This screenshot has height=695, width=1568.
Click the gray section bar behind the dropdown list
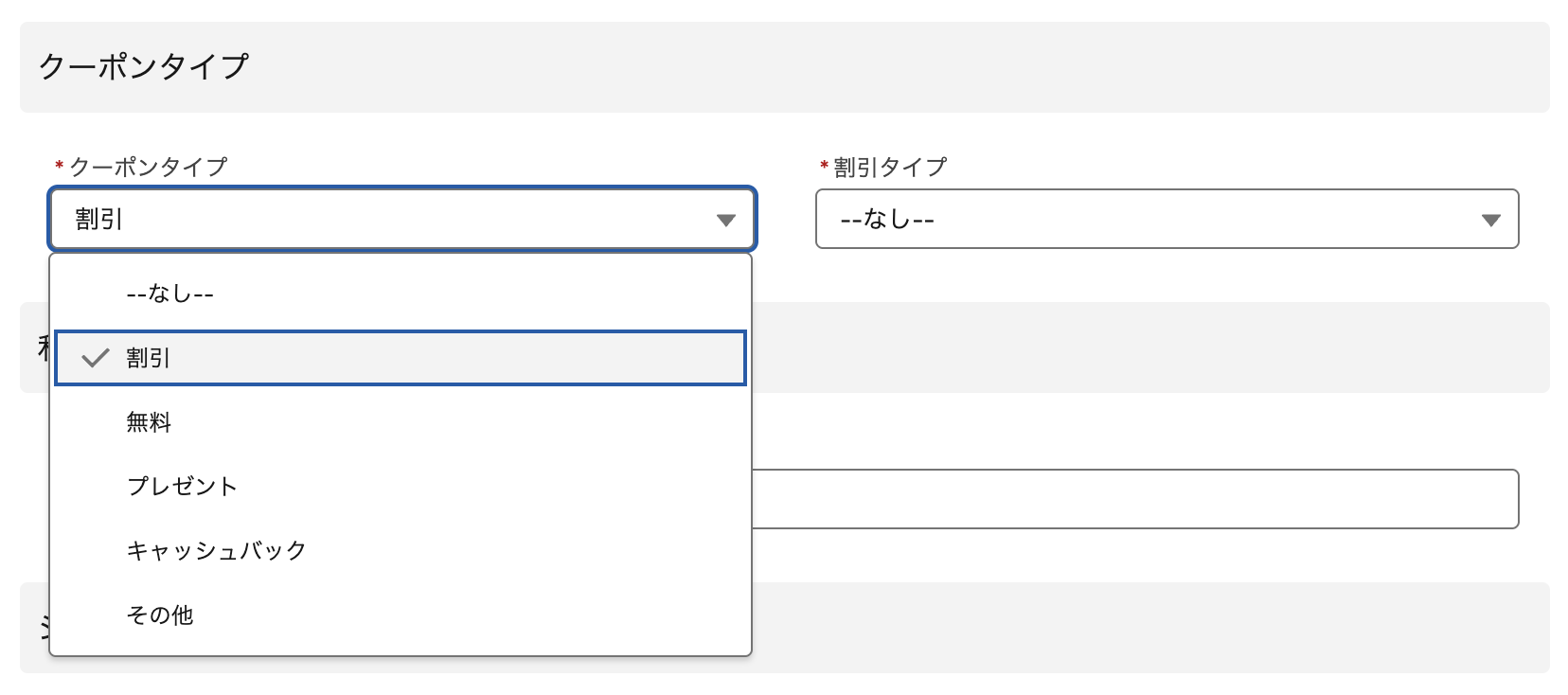(x=1149, y=347)
